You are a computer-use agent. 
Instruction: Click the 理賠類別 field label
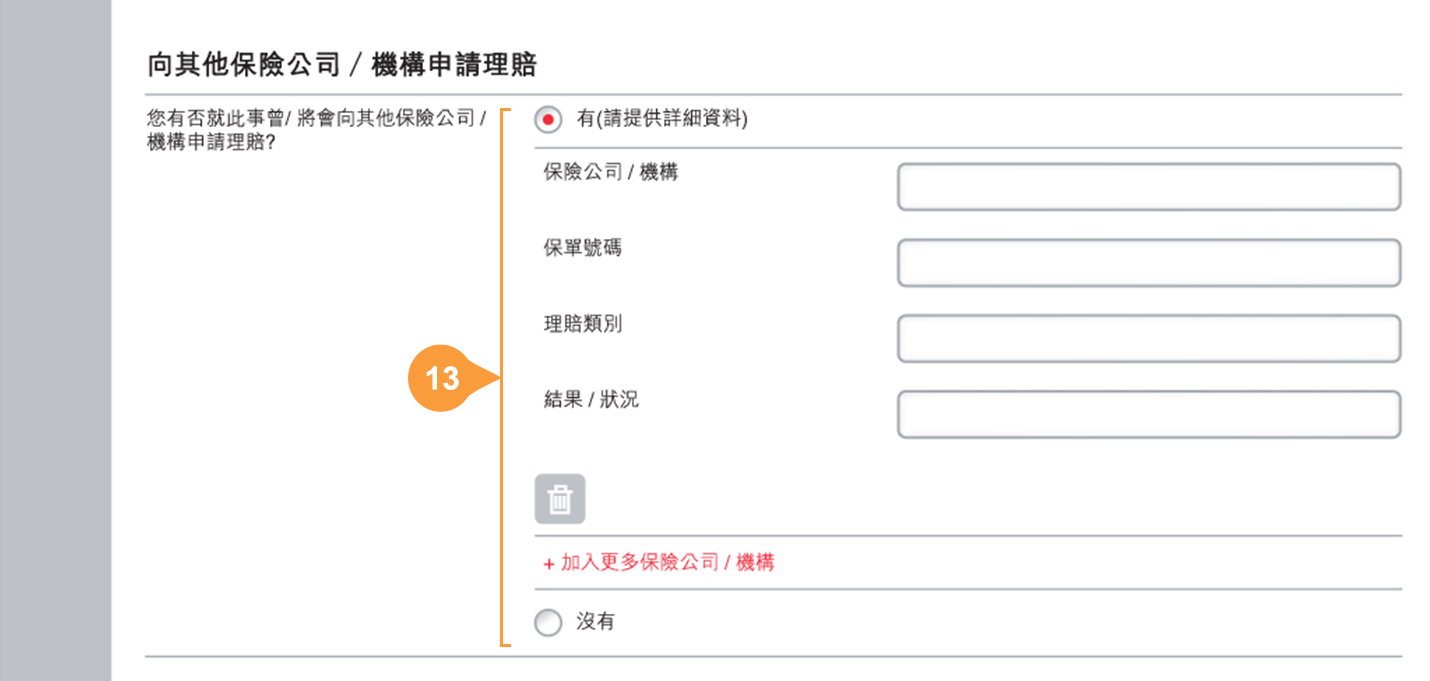pos(582,324)
